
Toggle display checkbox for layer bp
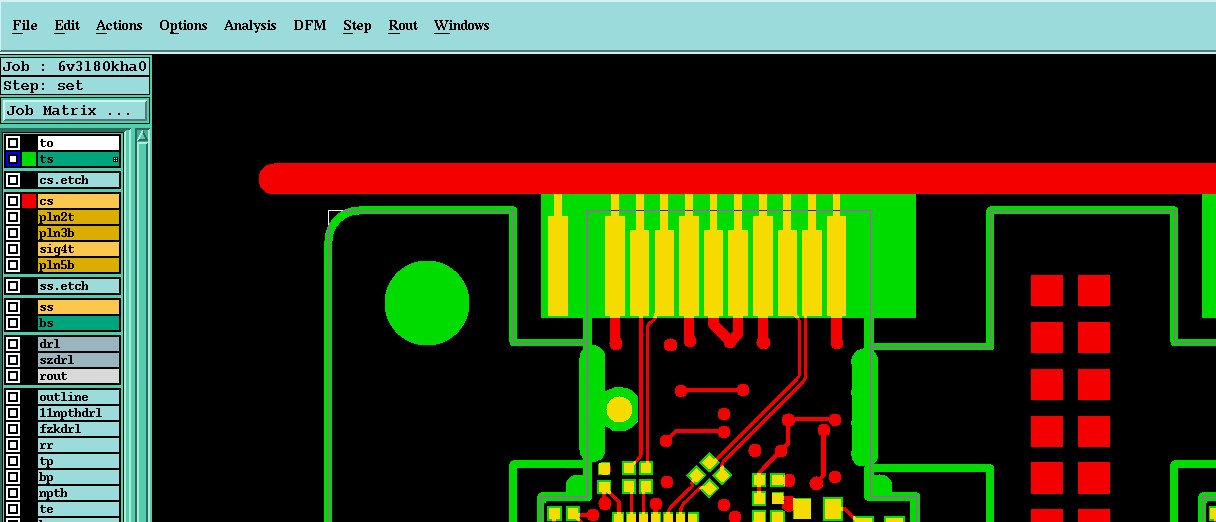tap(13, 477)
